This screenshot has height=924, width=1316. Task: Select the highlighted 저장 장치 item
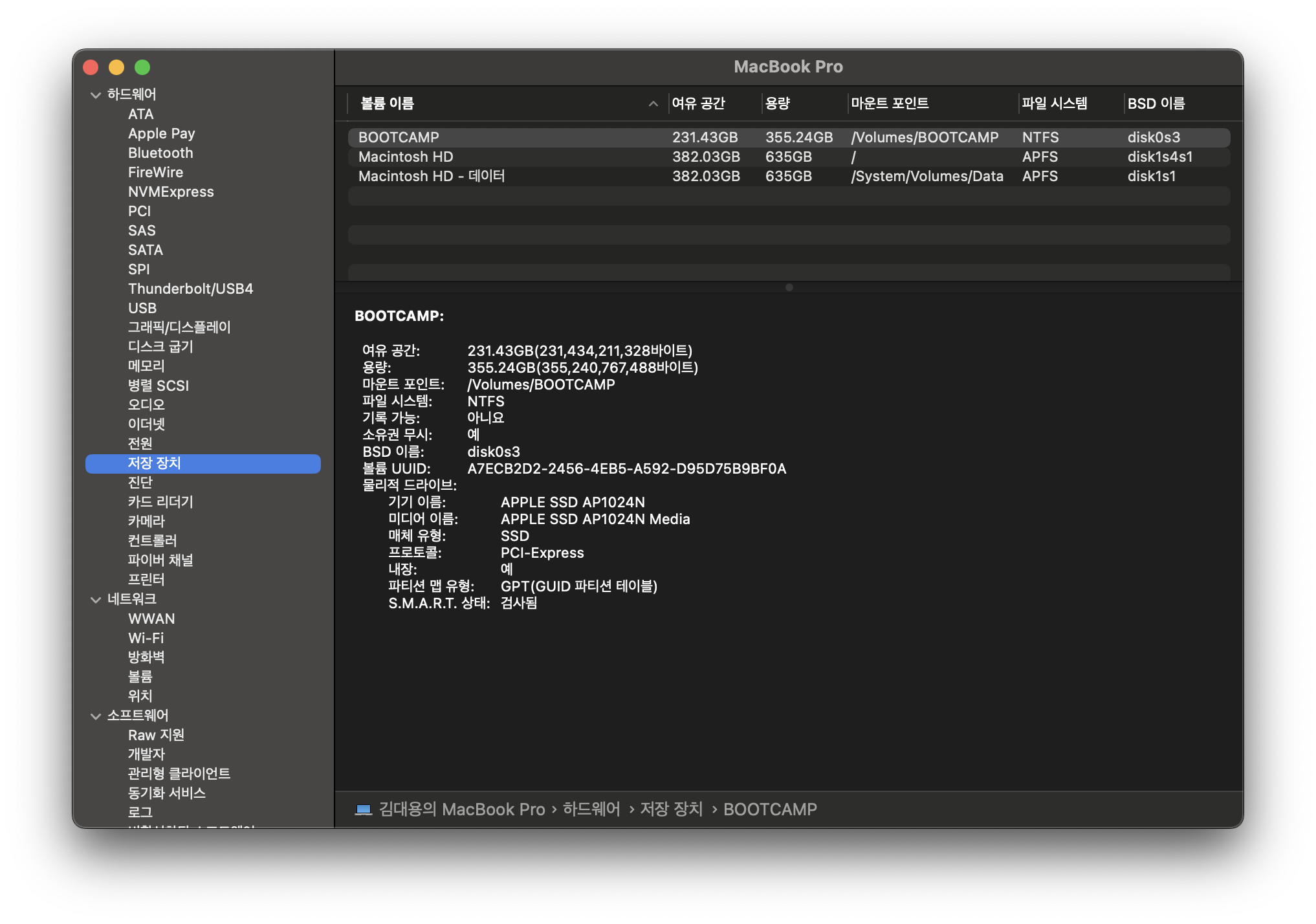(203, 463)
